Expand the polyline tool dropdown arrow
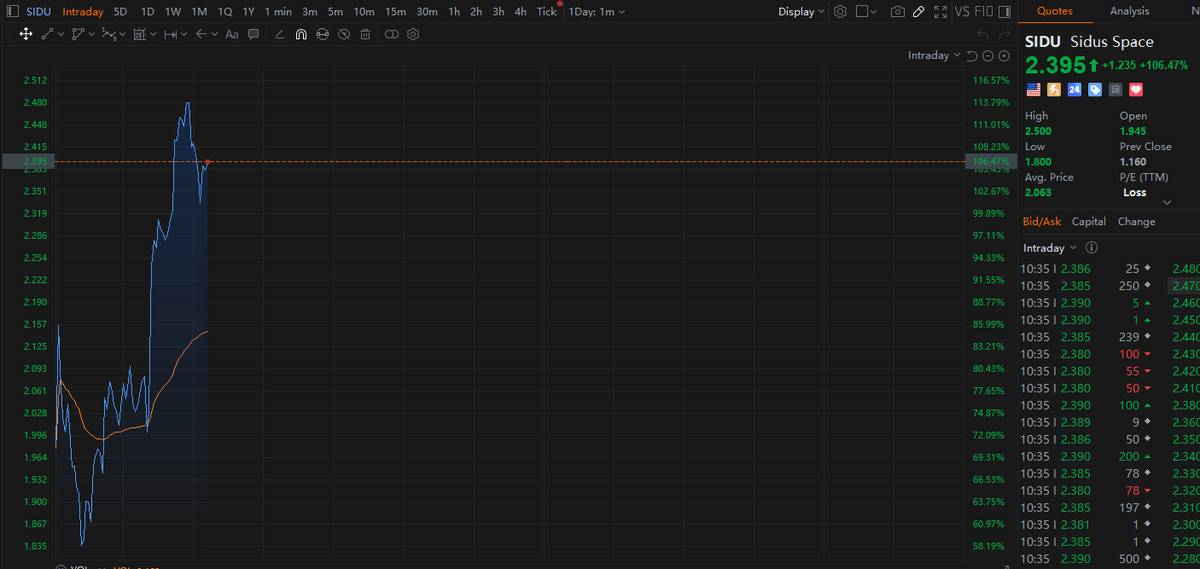 point(91,34)
